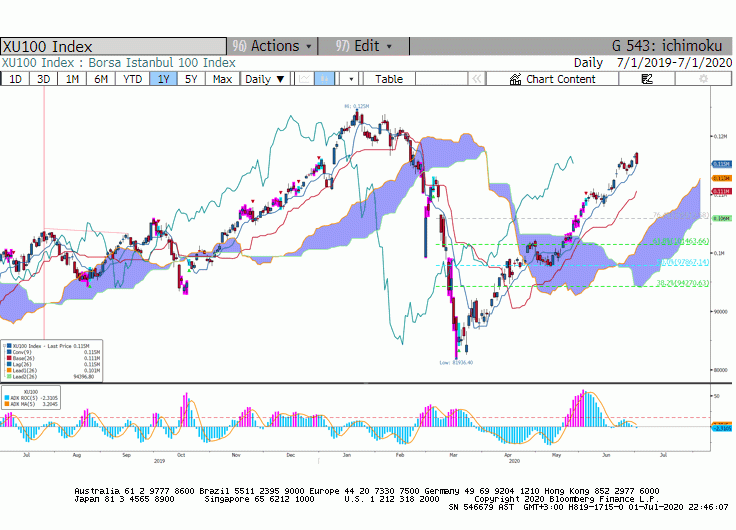Click the Hi: 0.125M marker label
Screen dimensions: 736x530
[x=357, y=107]
